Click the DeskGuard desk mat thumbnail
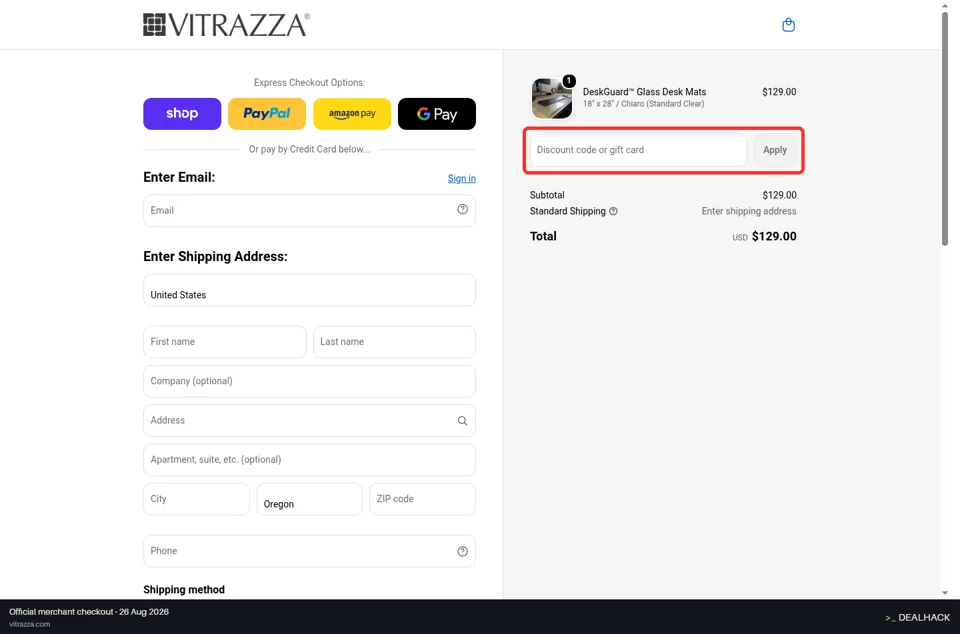 coord(552,98)
